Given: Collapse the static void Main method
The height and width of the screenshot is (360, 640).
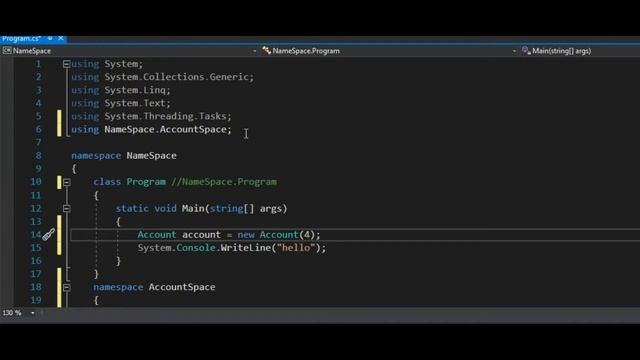Looking at the screenshot, I should [x=67, y=209].
